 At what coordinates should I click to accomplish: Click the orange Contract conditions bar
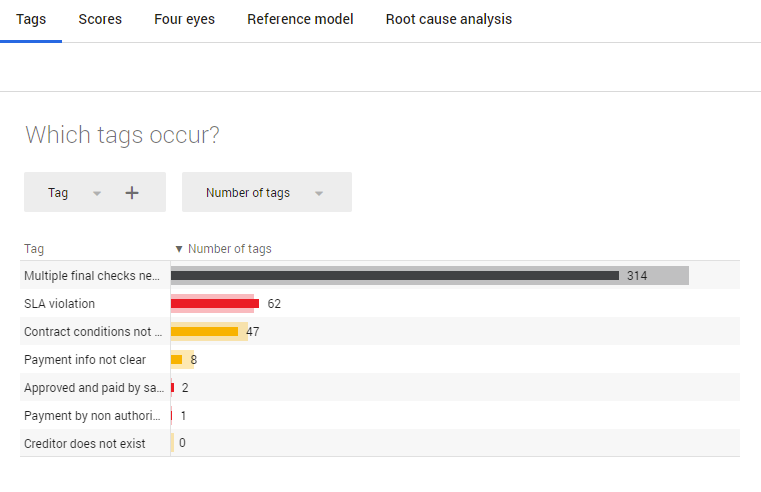[205, 331]
